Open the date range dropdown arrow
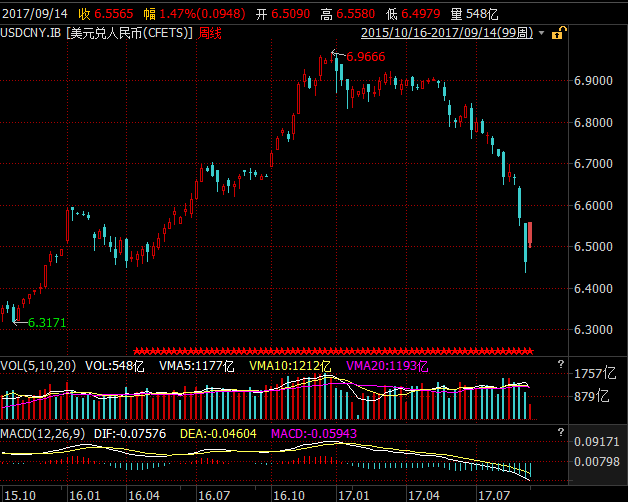This screenshot has height=502, width=628. point(541,33)
